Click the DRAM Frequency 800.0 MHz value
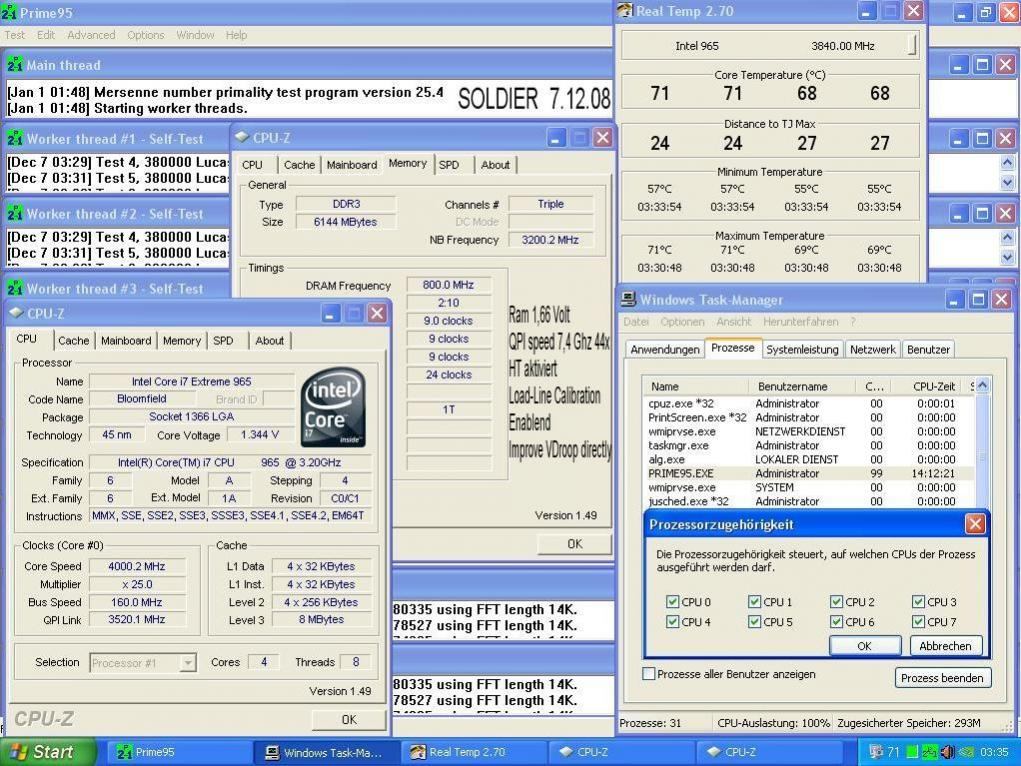Image resolution: width=1021 pixels, height=766 pixels. 448,285
